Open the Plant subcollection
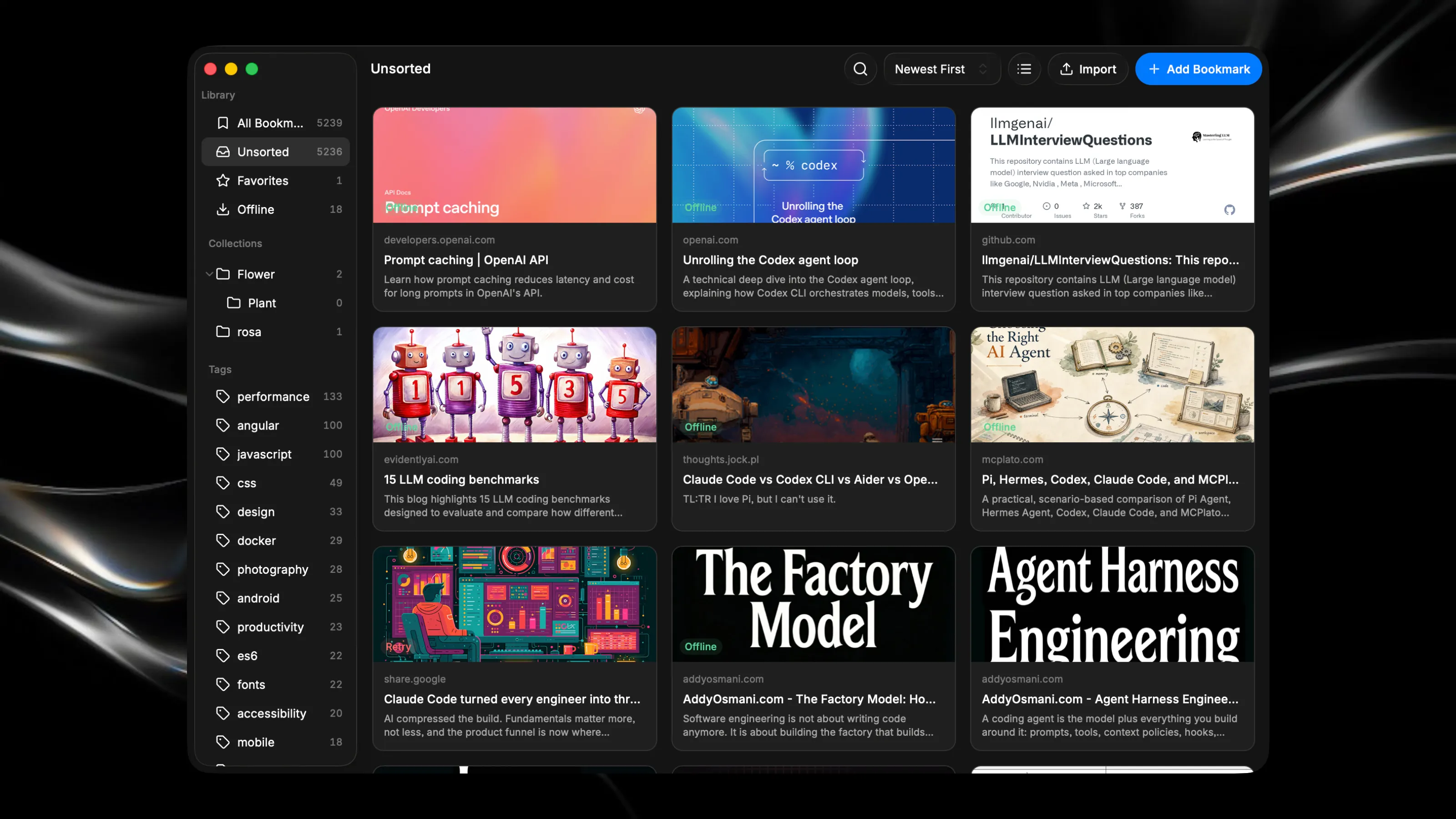The image size is (1456, 819). pos(276,303)
